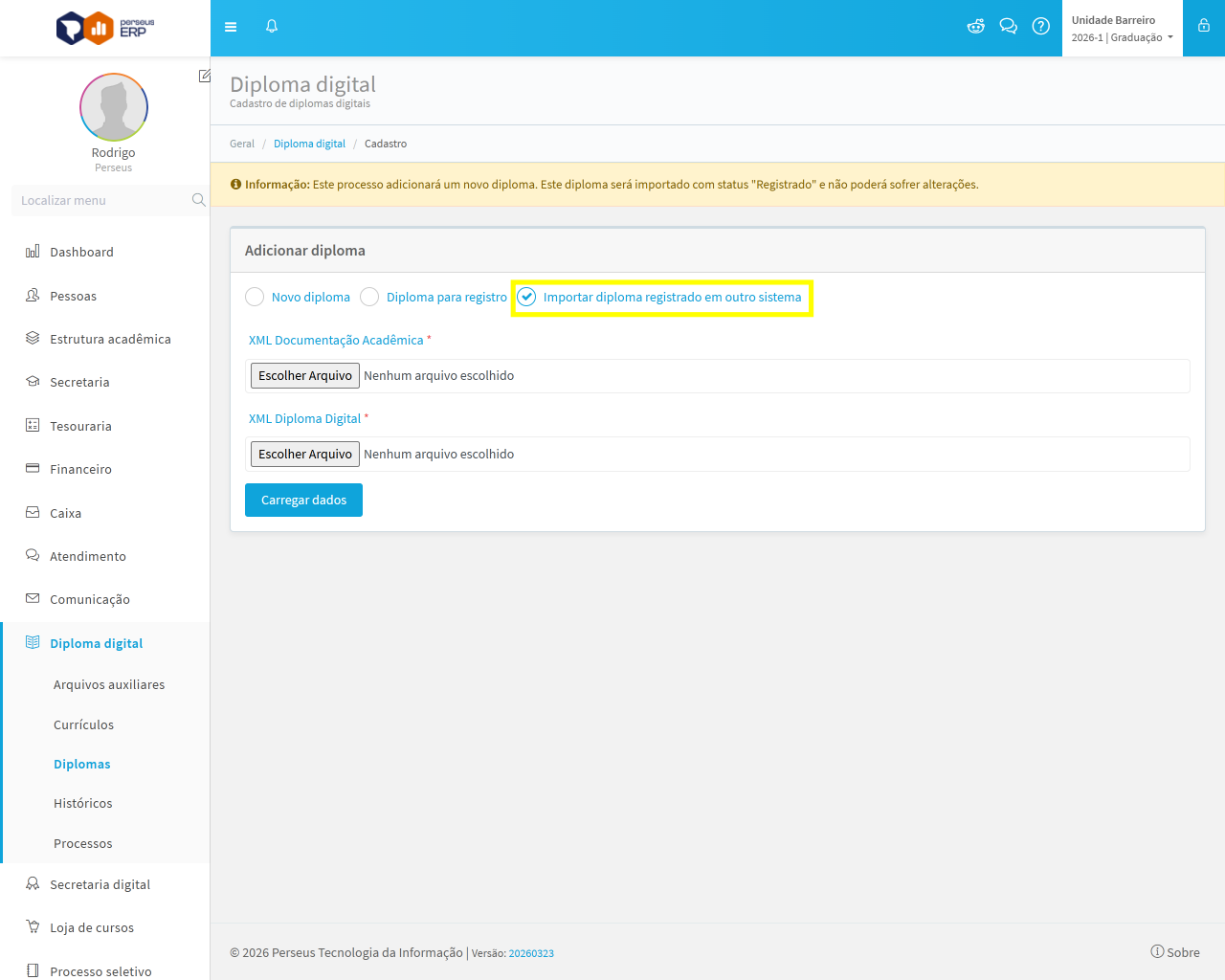Click the edit profile pencil icon
This screenshot has height=980, width=1225.
[x=204, y=76]
